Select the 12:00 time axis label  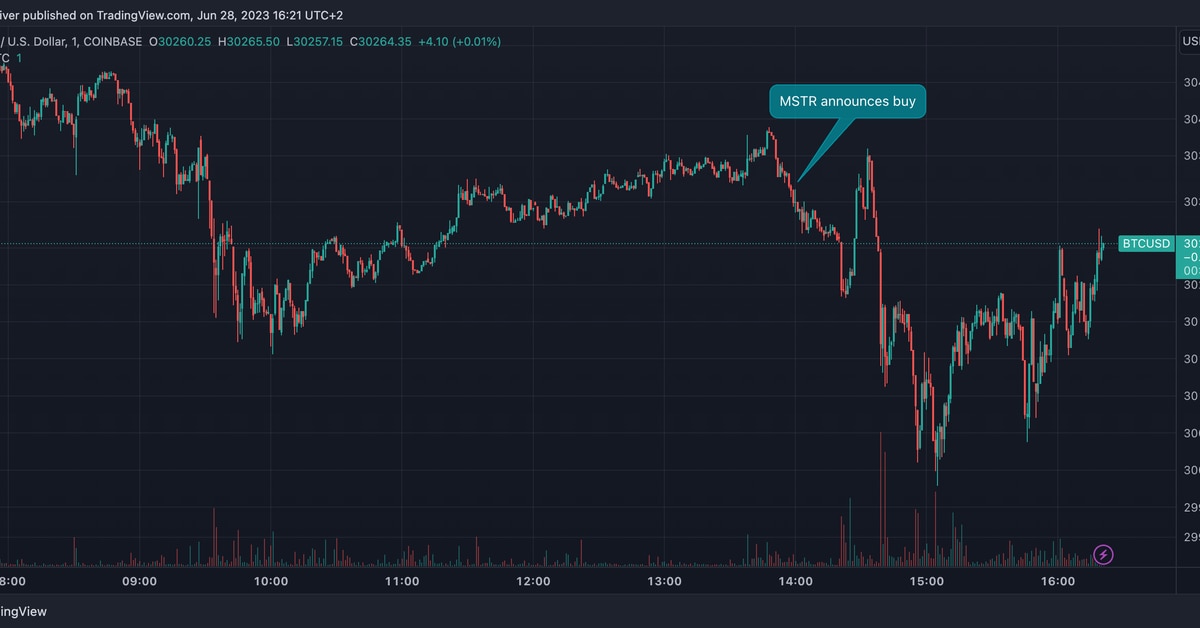[x=533, y=581]
